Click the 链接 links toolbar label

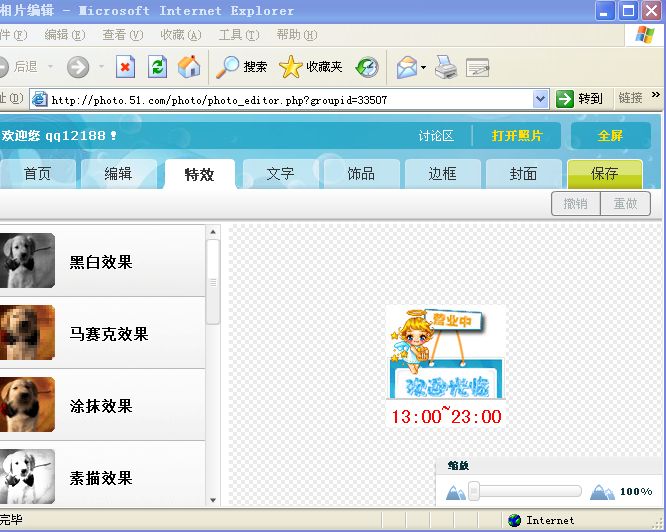(x=630, y=99)
